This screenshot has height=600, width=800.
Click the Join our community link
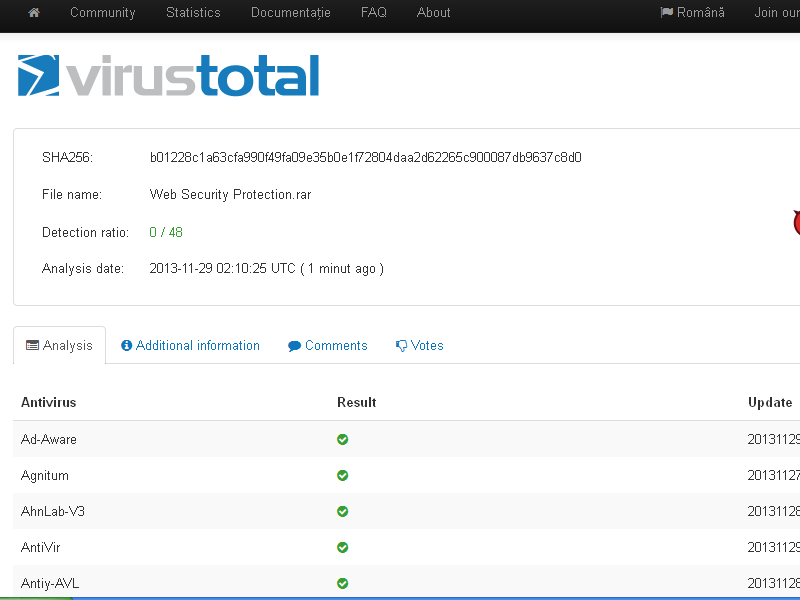point(777,13)
